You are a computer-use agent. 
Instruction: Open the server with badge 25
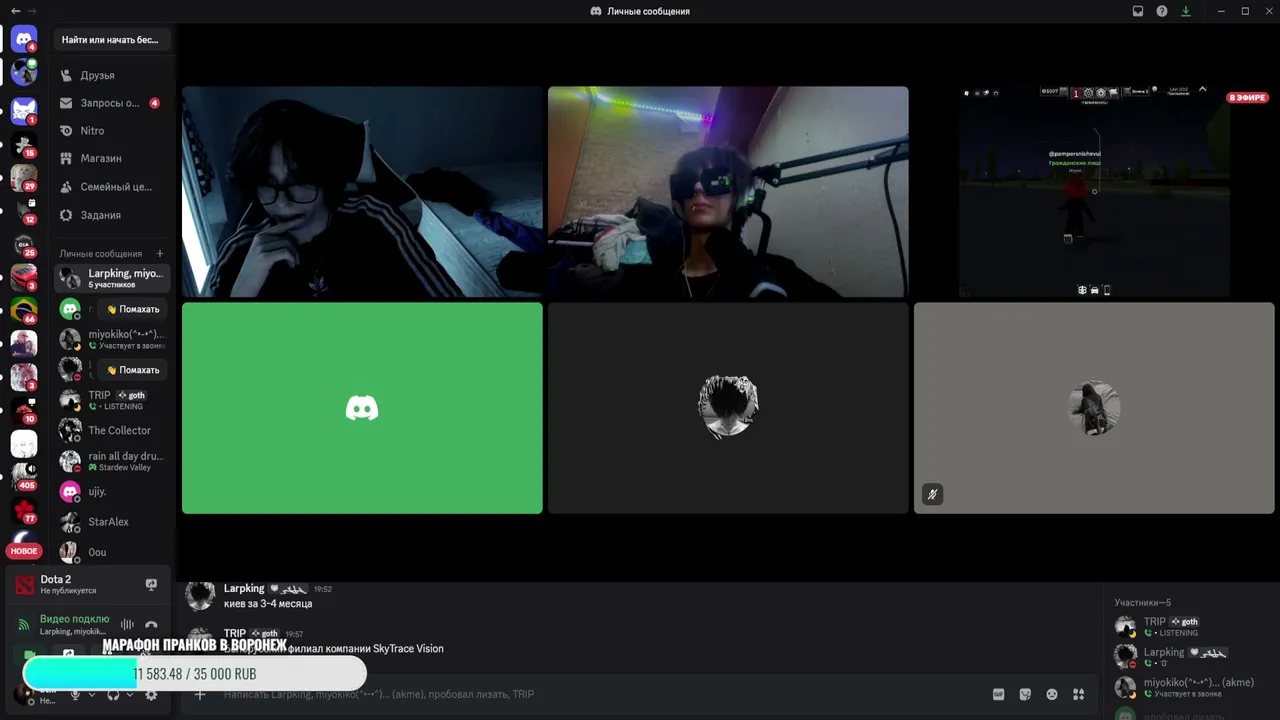point(24,244)
